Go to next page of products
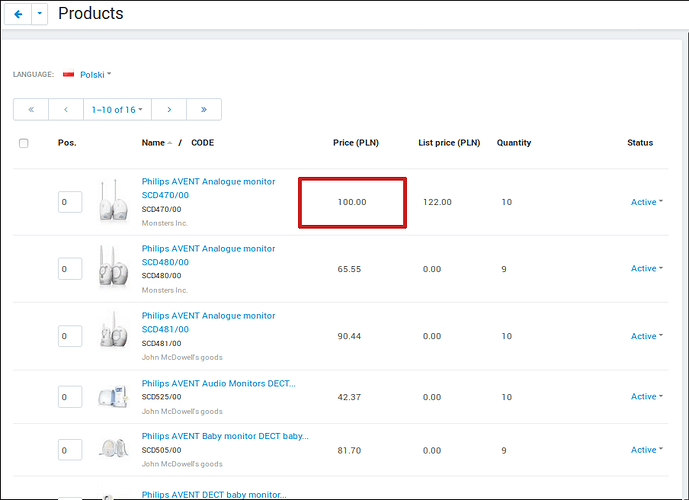Image resolution: width=689 pixels, height=500 pixels. point(169,109)
